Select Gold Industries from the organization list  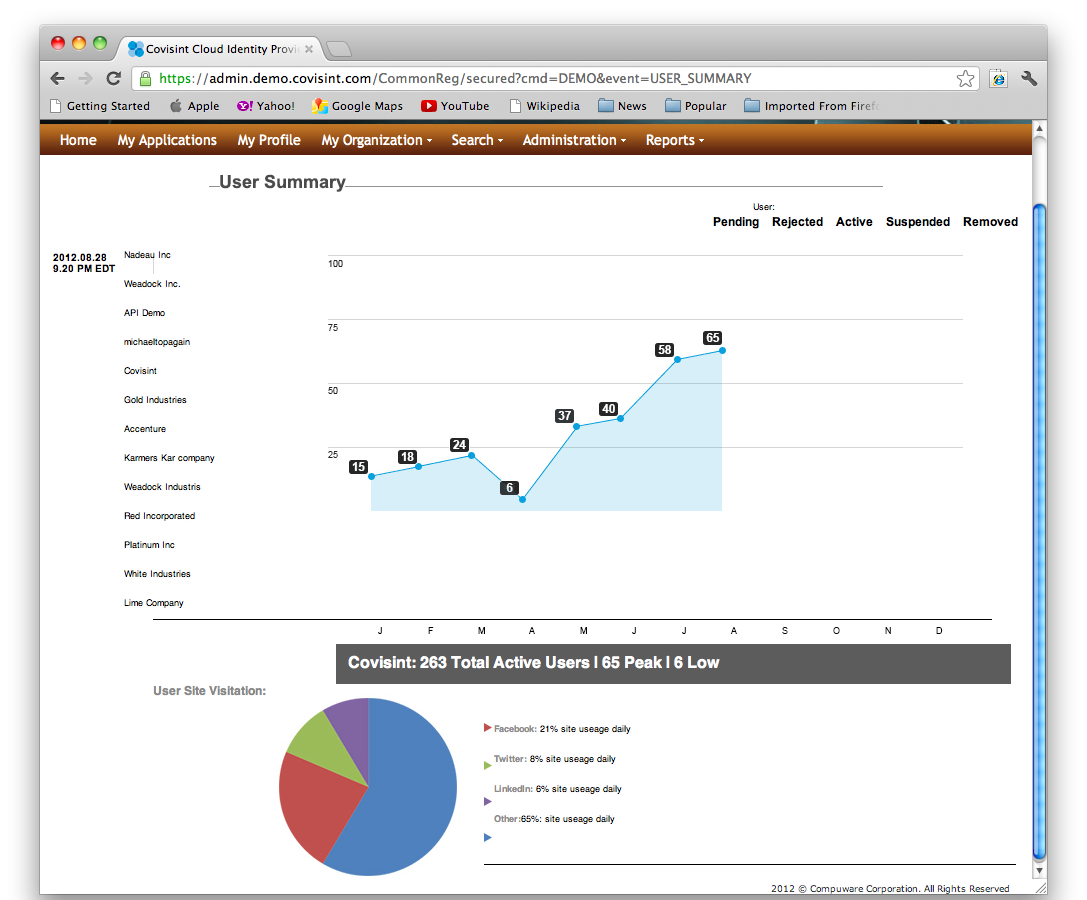(x=155, y=400)
